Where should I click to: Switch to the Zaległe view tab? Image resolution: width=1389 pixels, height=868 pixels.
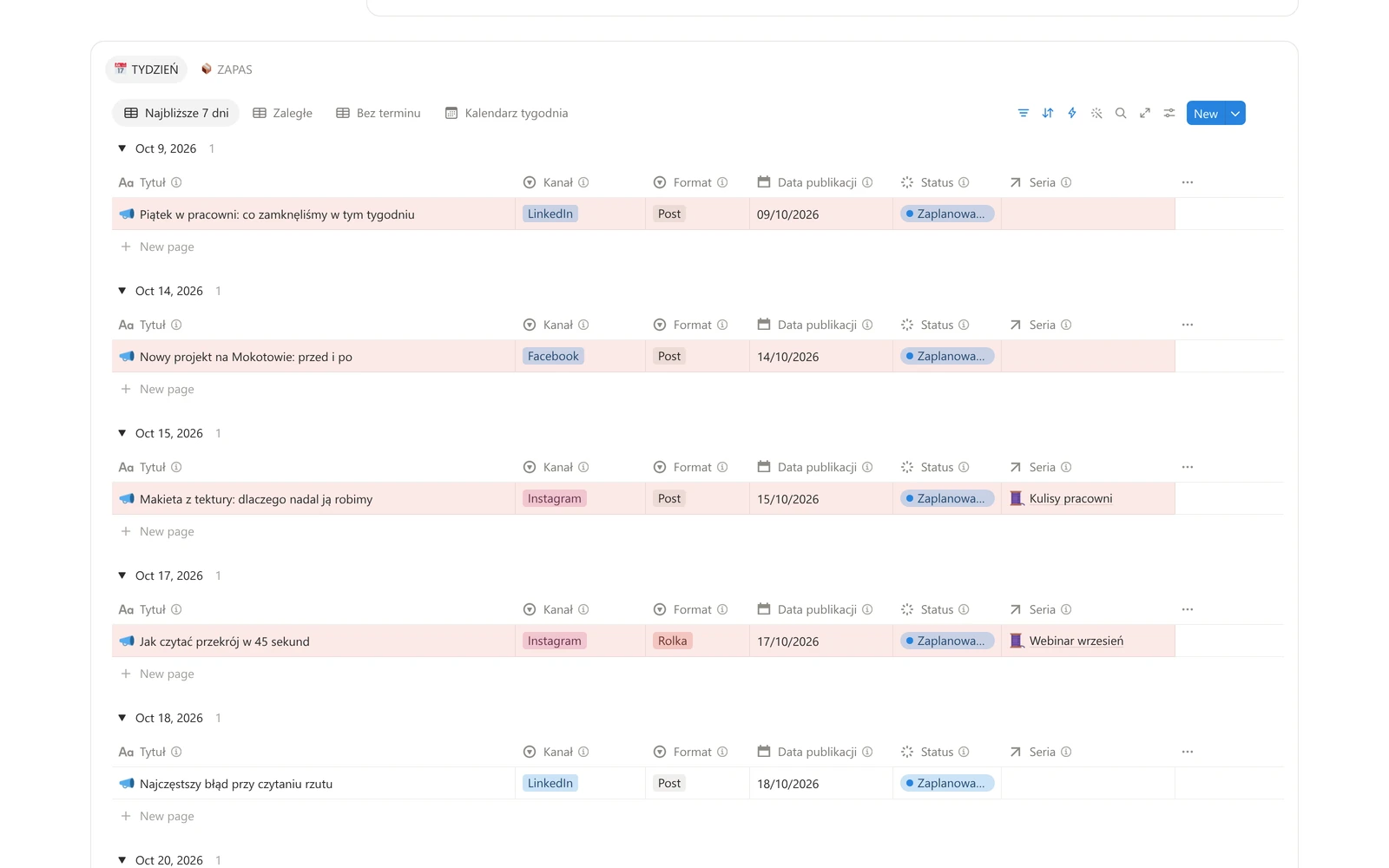click(x=283, y=113)
